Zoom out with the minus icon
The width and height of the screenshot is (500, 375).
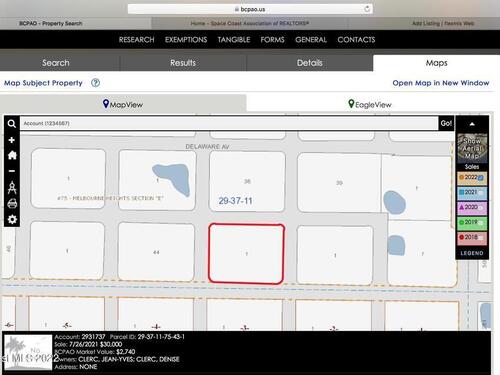click(x=12, y=171)
